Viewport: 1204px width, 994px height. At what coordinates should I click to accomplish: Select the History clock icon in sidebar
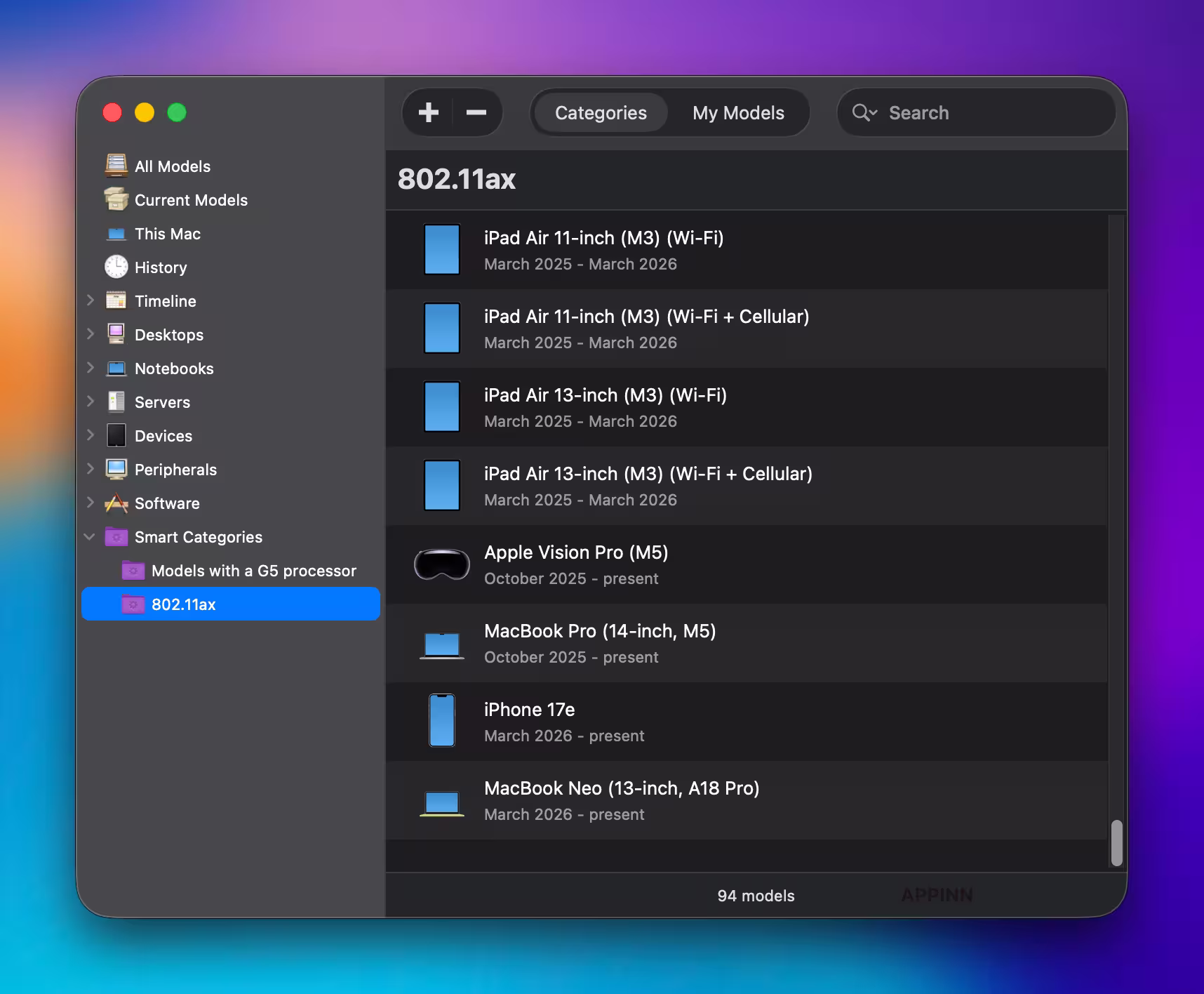click(116, 267)
